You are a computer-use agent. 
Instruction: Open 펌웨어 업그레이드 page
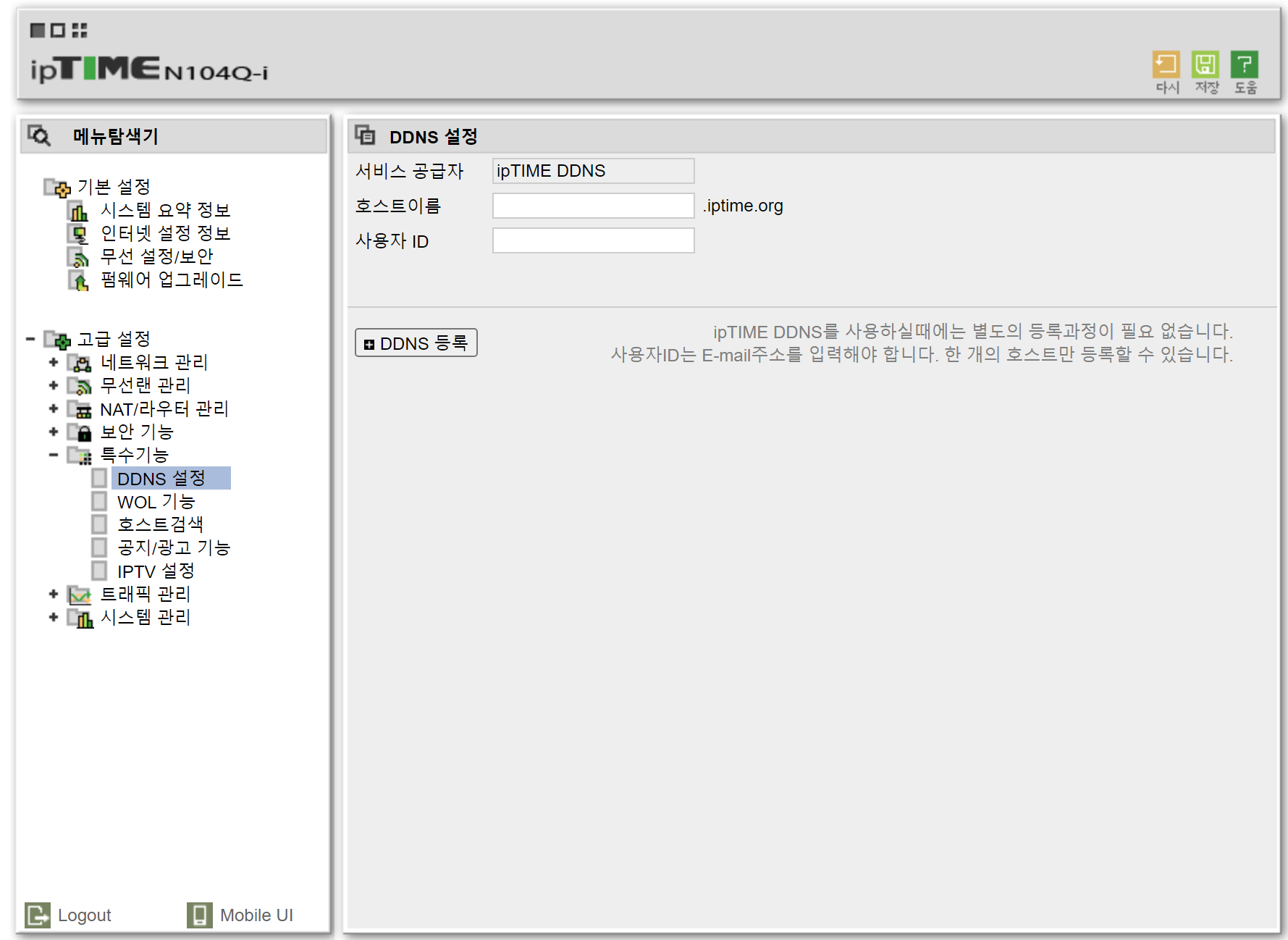172,280
